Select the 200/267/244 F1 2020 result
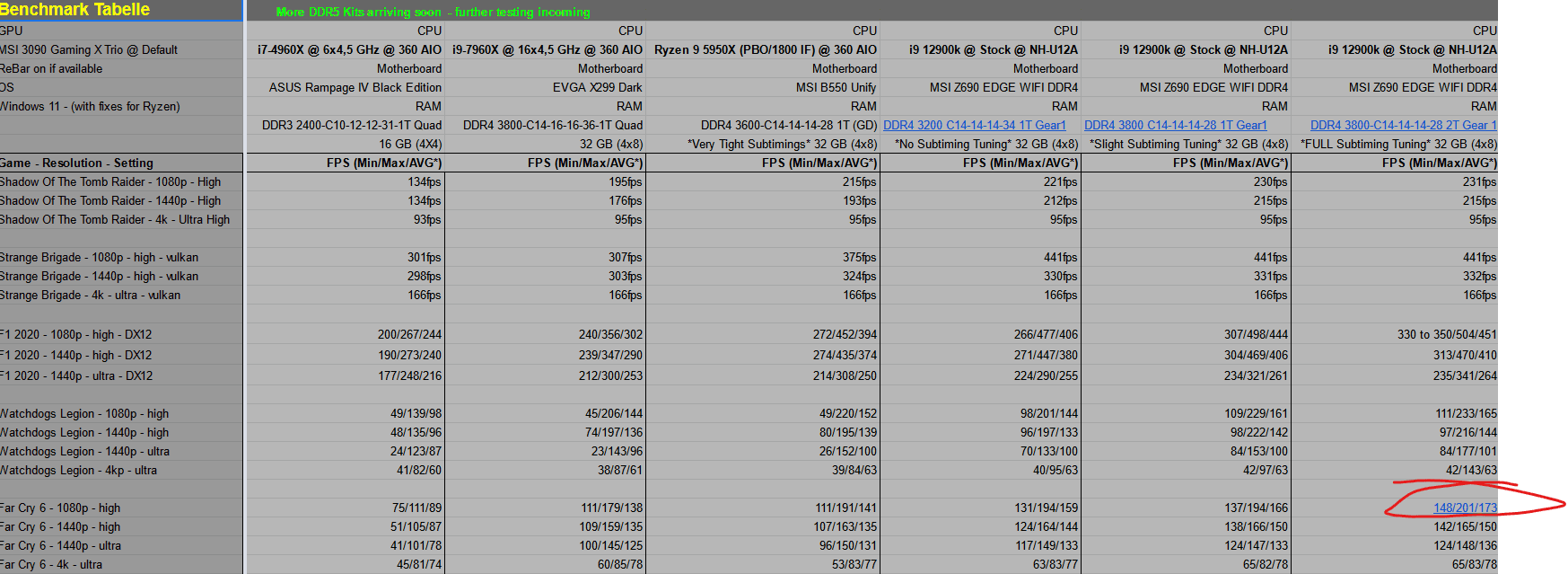The height and width of the screenshot is (574, 1568). click(409, 335)
